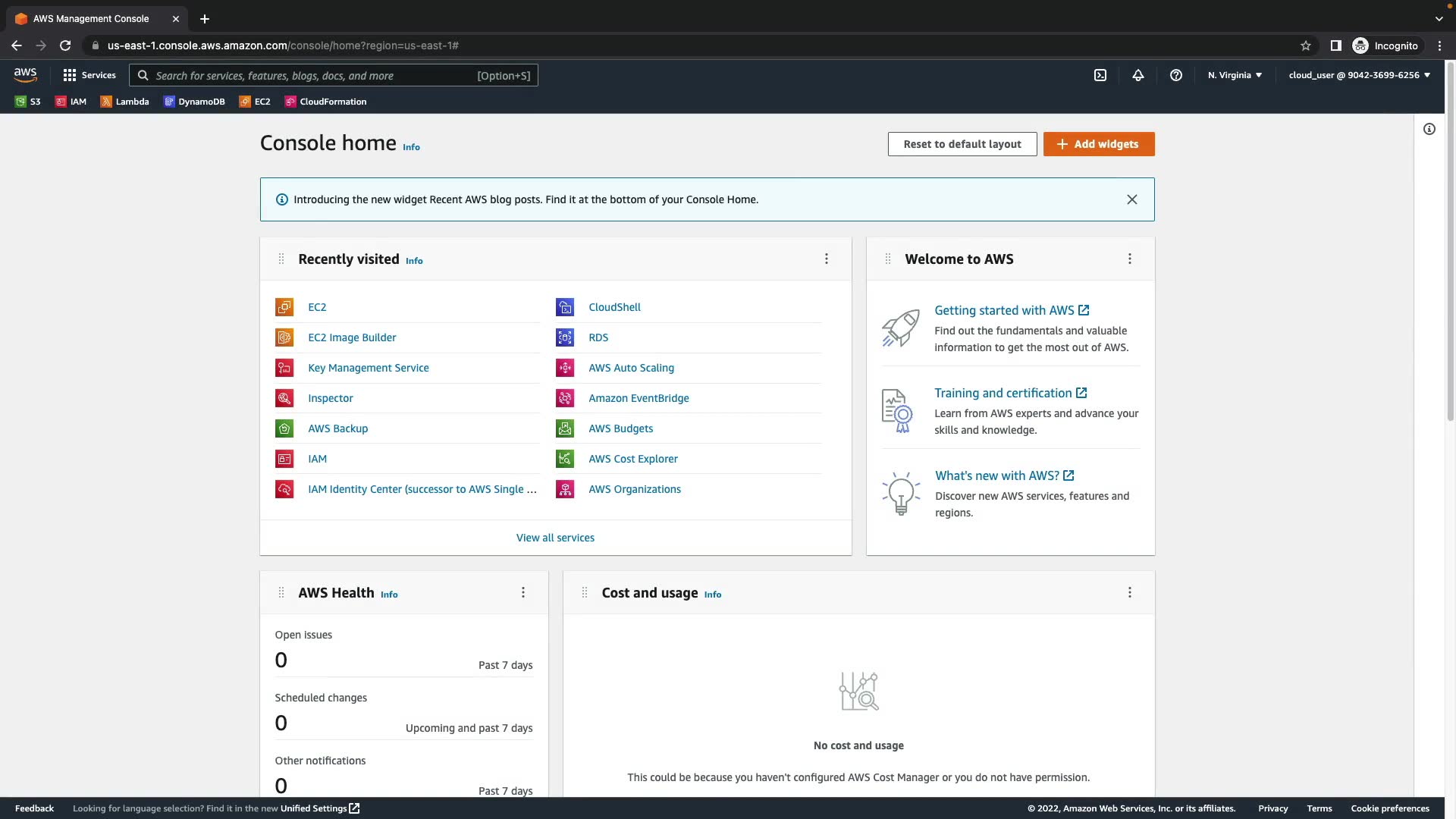Click Reset to default layout button
Image resolution: width=1456 pixels, height=819 pixels.
(x=962, y=144)
